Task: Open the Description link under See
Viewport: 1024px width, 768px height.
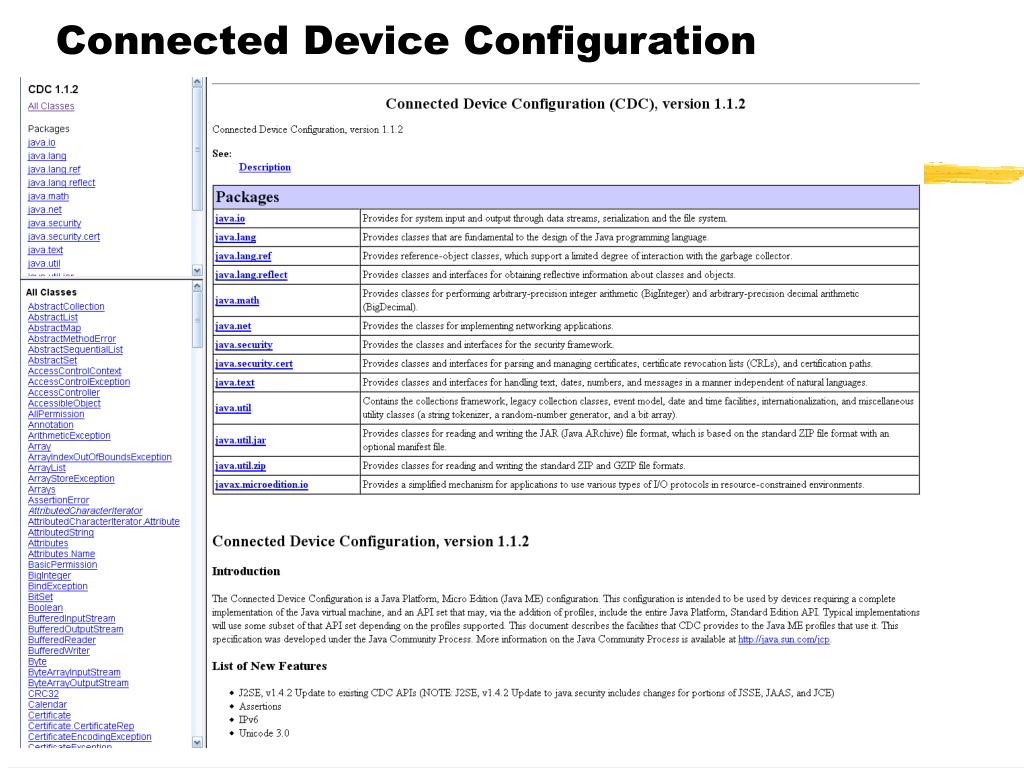Action: point(264,167)
